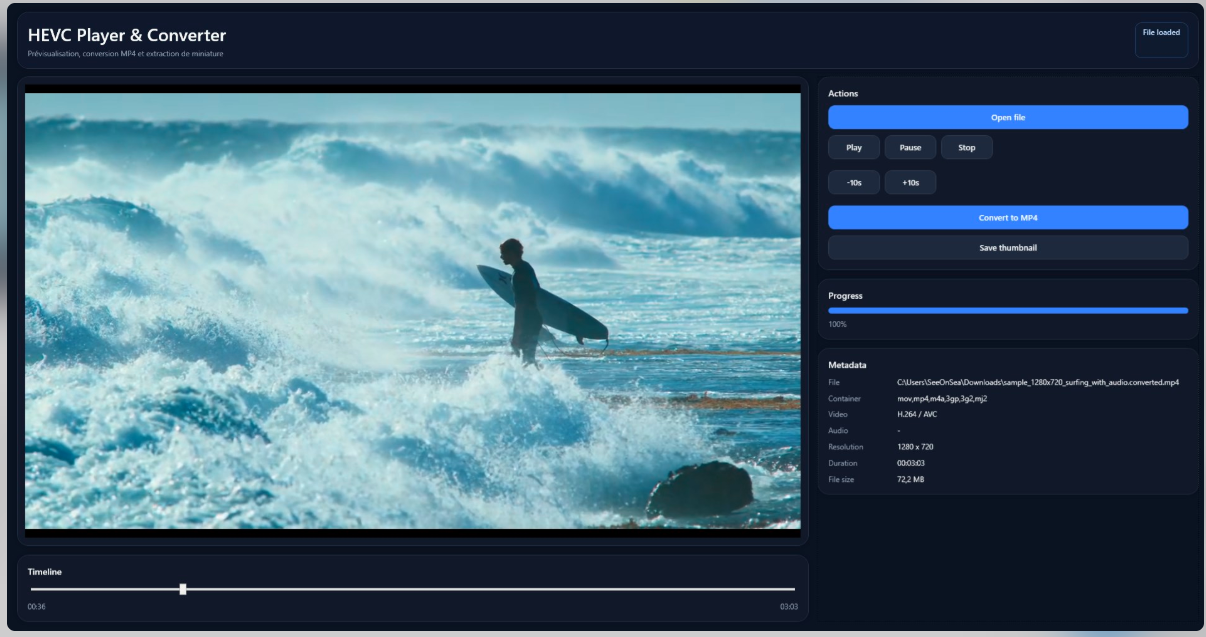The width and height of the screenshot is (1206, 637).
Task: Stop the video playback
Action: tap(966, 147)
